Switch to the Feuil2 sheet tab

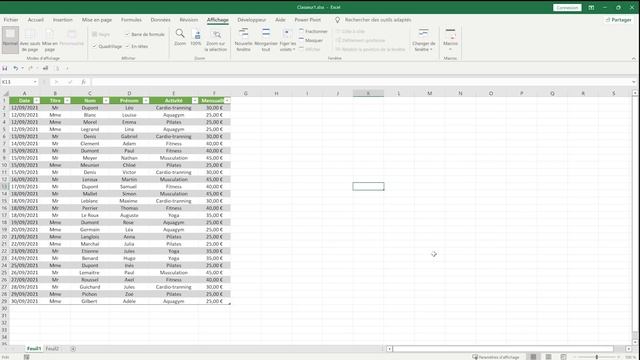click(52, 349)
